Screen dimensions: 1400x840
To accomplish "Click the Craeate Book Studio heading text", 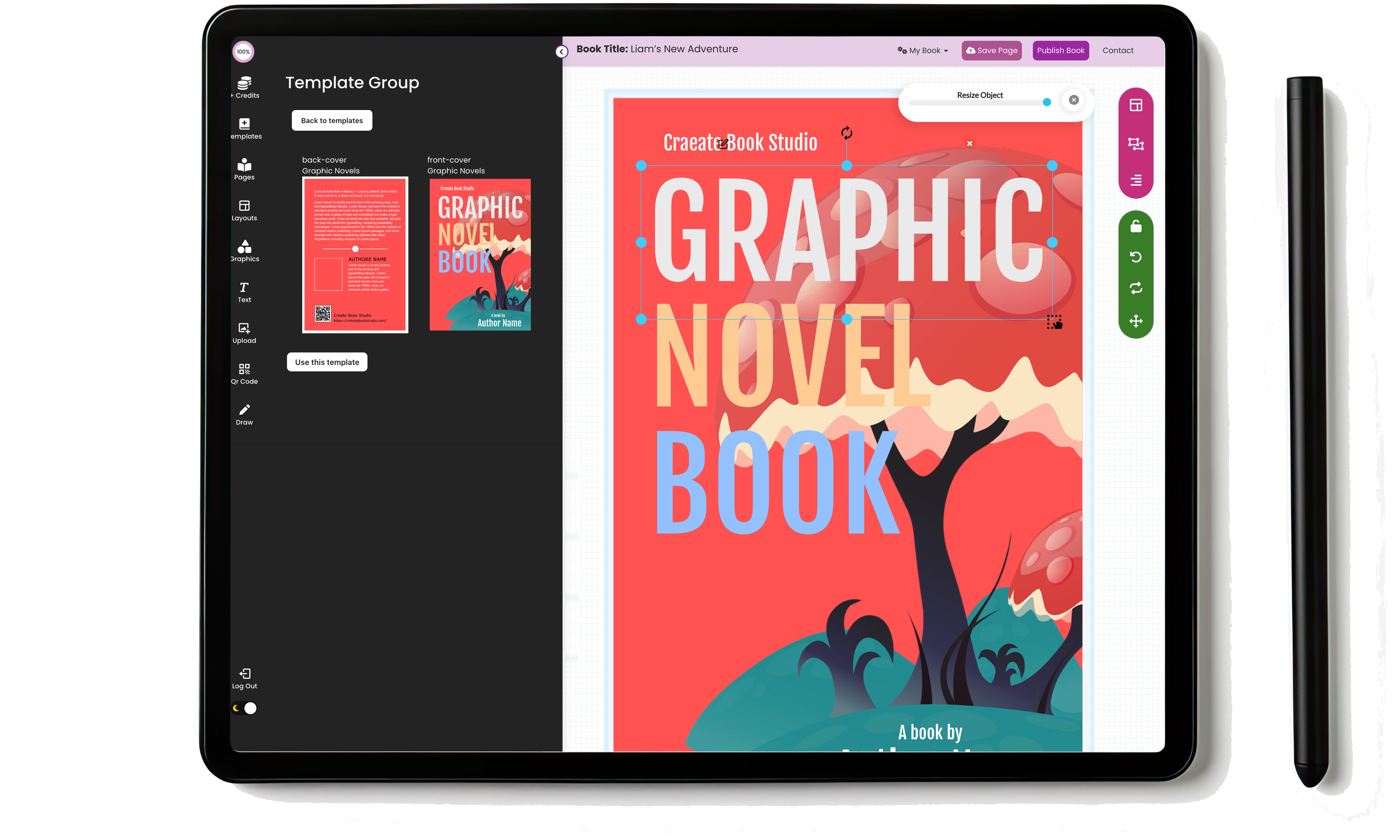I will point(739,143).
